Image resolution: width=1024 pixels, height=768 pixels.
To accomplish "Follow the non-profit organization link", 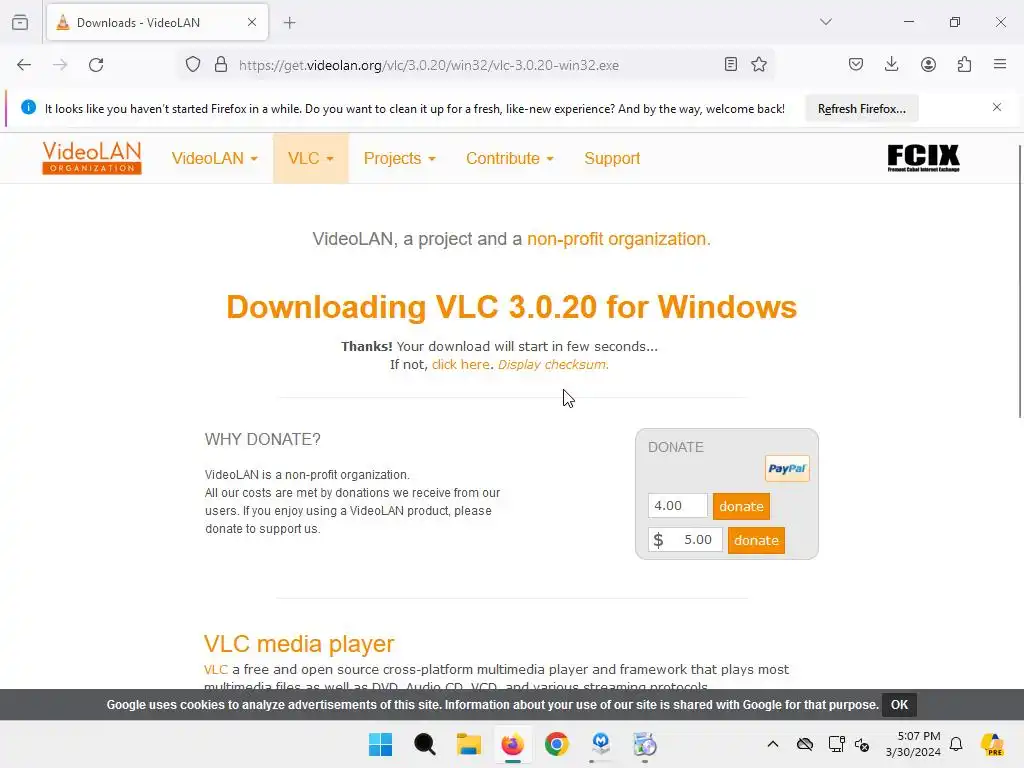I will 618,239.
